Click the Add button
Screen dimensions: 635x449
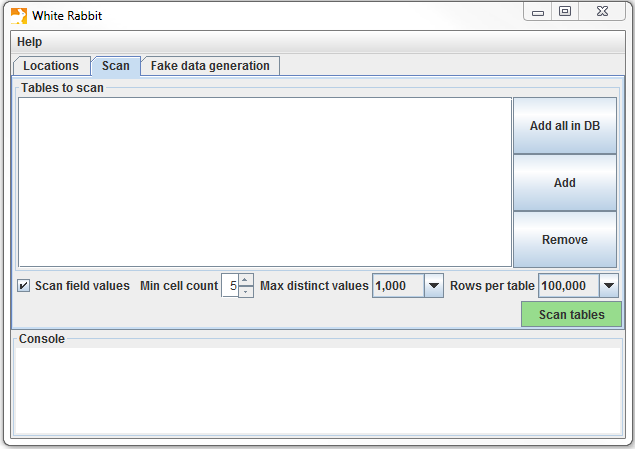(565, 183)
